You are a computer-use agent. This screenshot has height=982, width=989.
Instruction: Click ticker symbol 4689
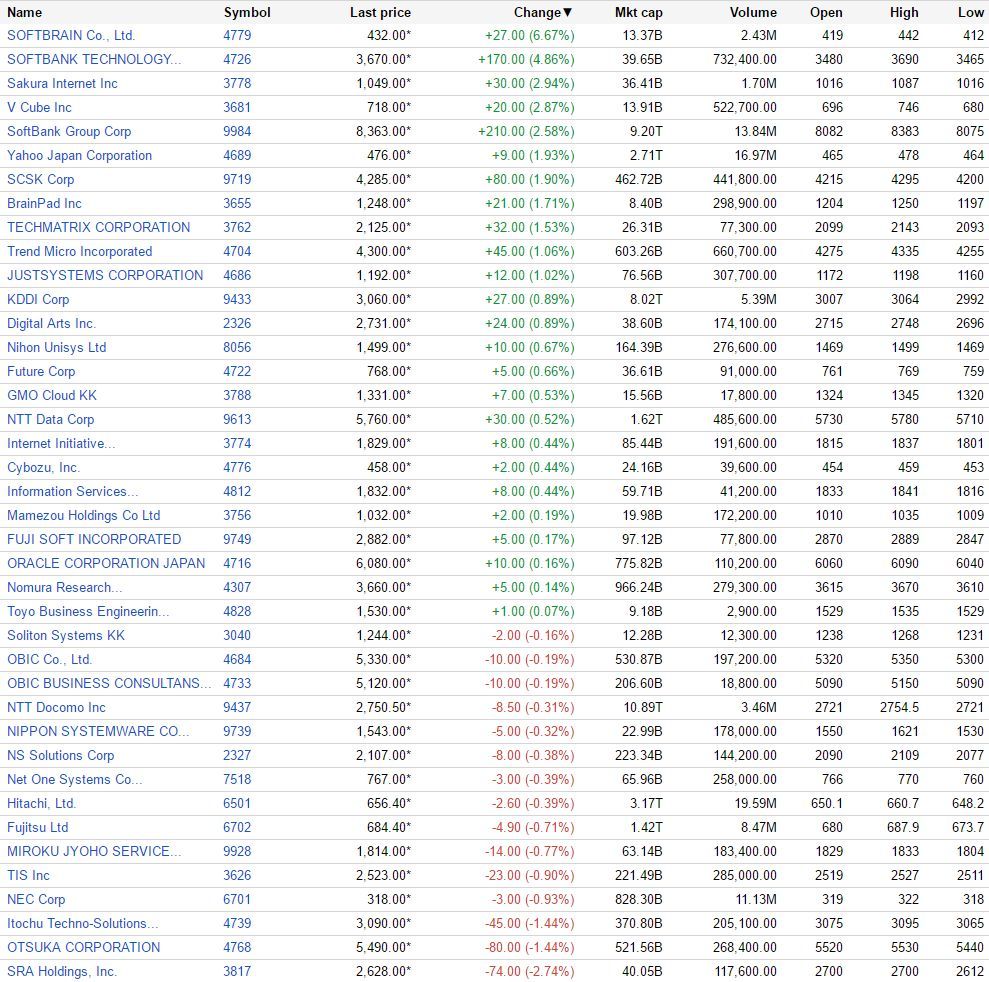point(237,155)
